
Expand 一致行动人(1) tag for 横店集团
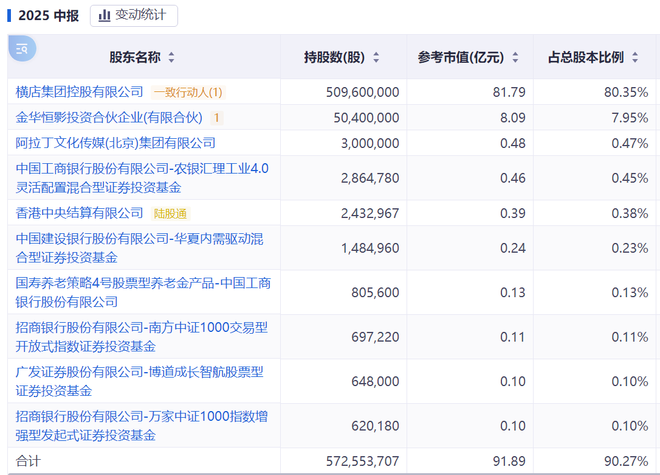(x=188, y=92)
